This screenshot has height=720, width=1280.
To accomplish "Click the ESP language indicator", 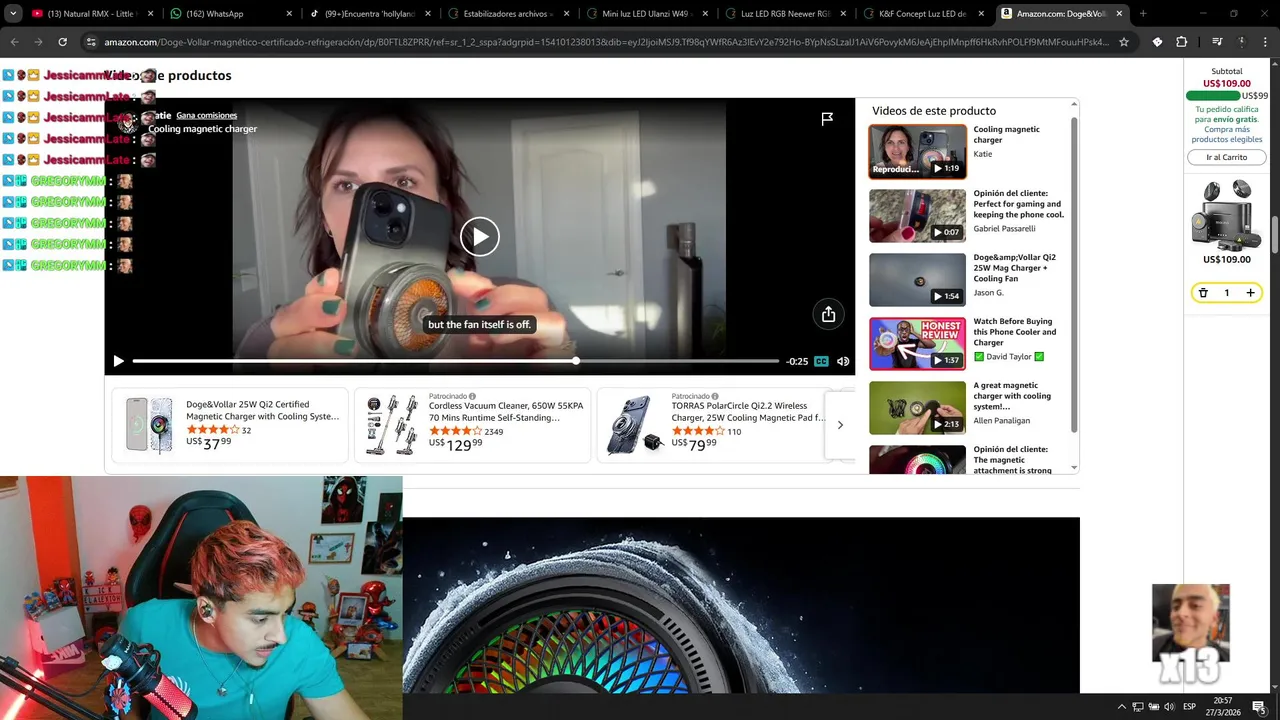I will (1190, 707).
